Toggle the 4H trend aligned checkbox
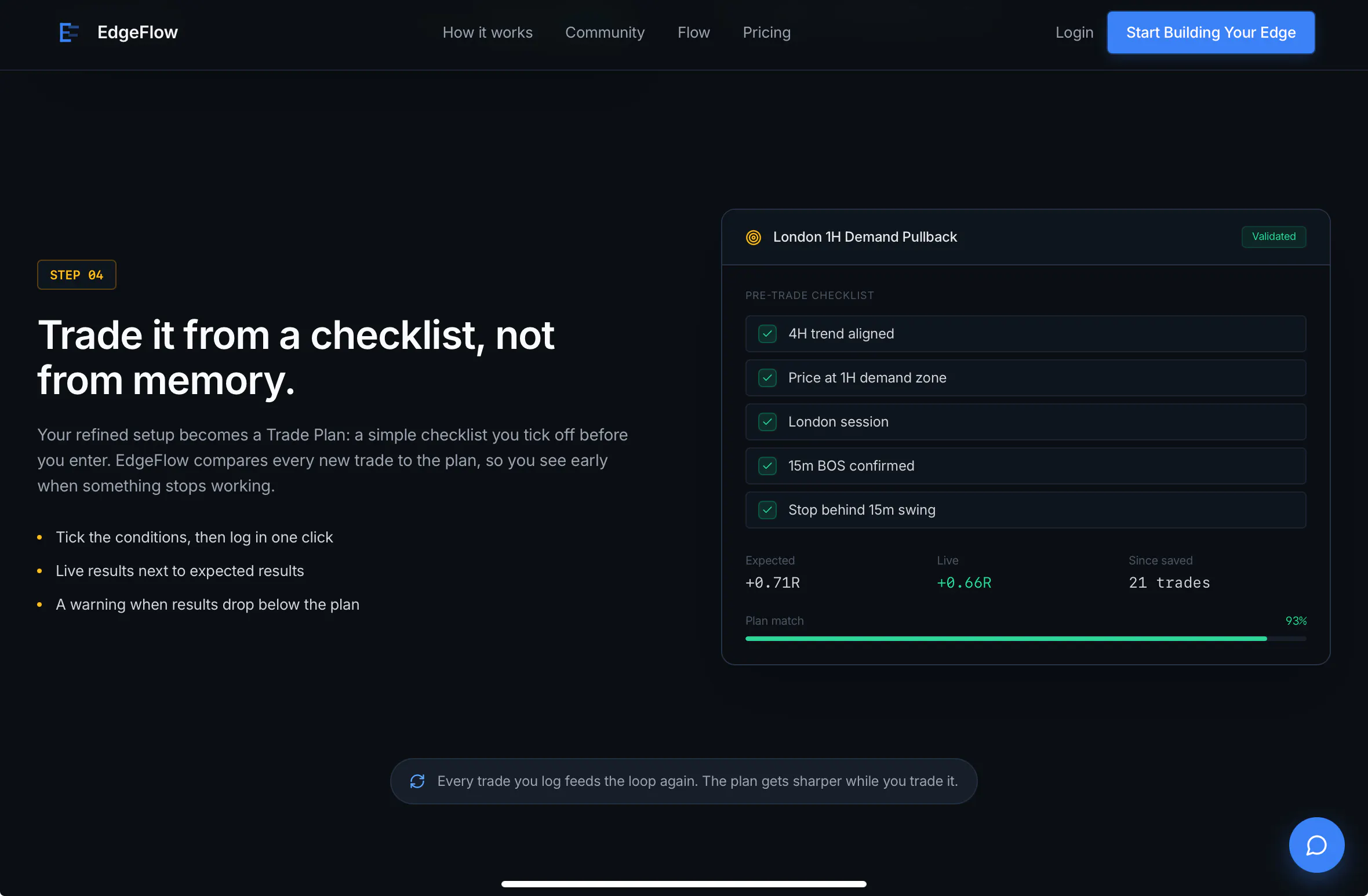 767,334
